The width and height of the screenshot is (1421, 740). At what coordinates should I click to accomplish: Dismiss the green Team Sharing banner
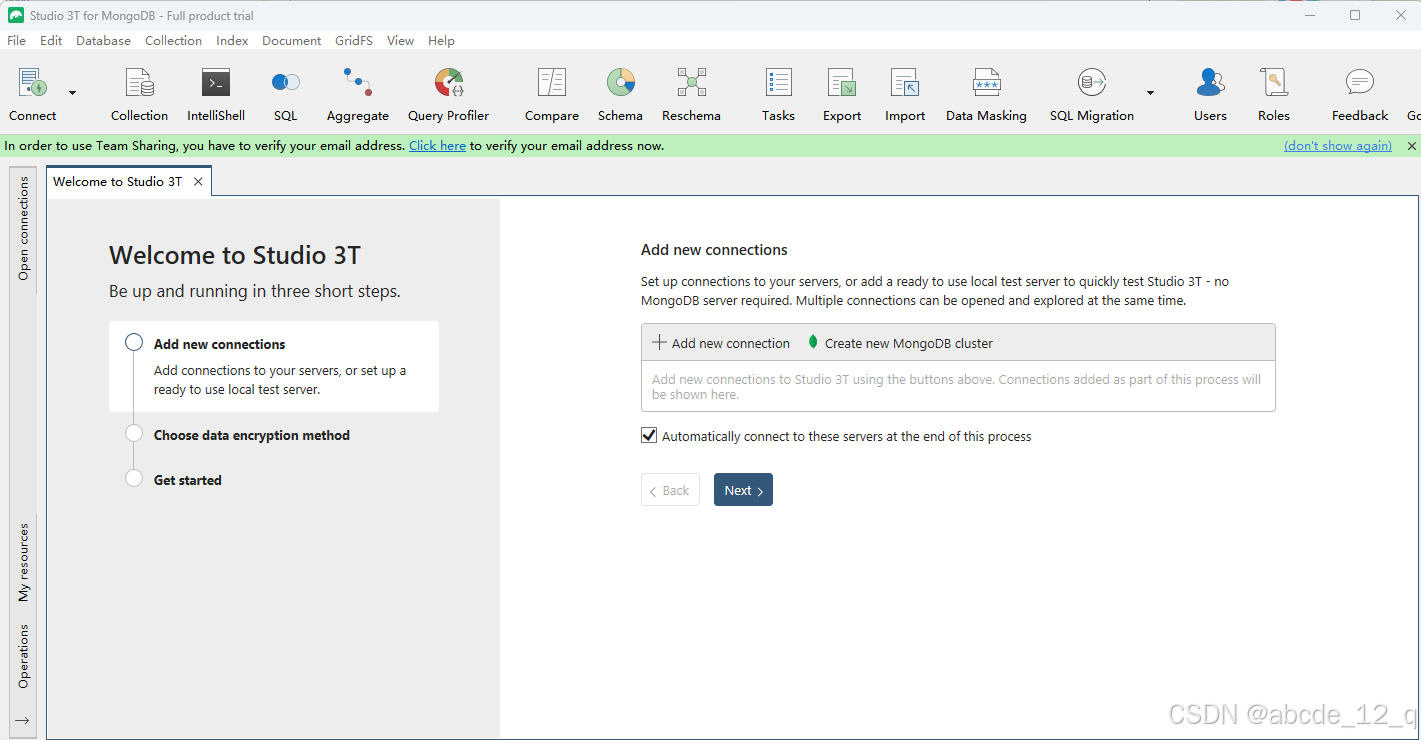click(1412, 146)
